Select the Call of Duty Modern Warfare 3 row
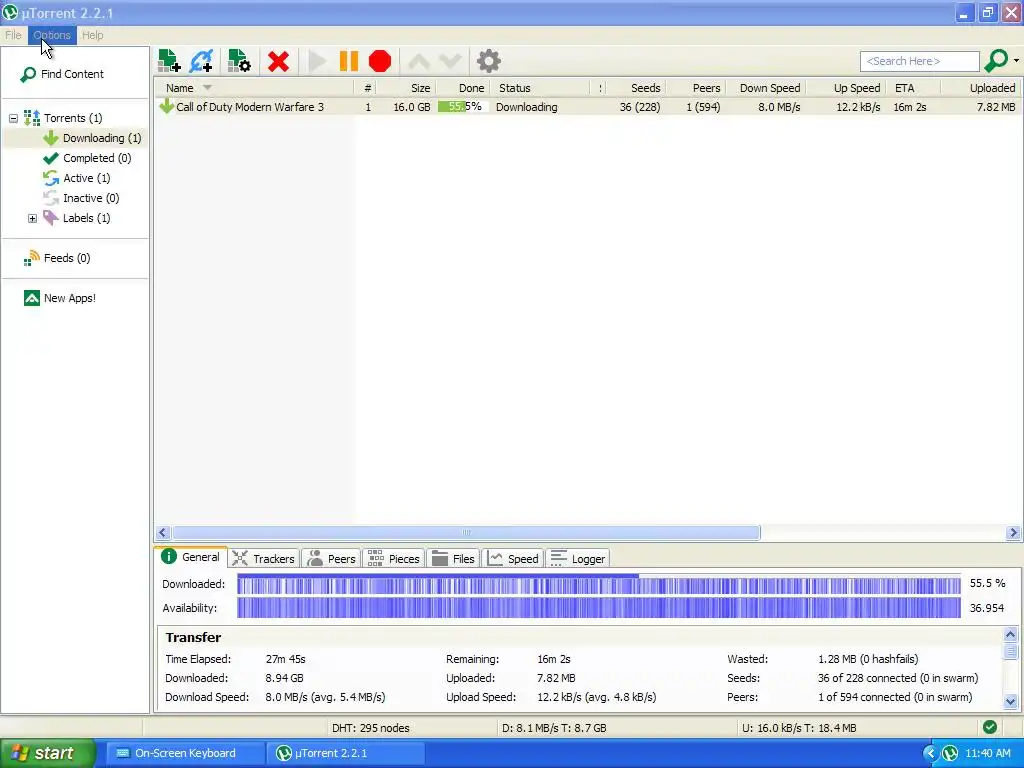Image resolution: width=1024 pixels, height=768 pixels. point(586,107)
